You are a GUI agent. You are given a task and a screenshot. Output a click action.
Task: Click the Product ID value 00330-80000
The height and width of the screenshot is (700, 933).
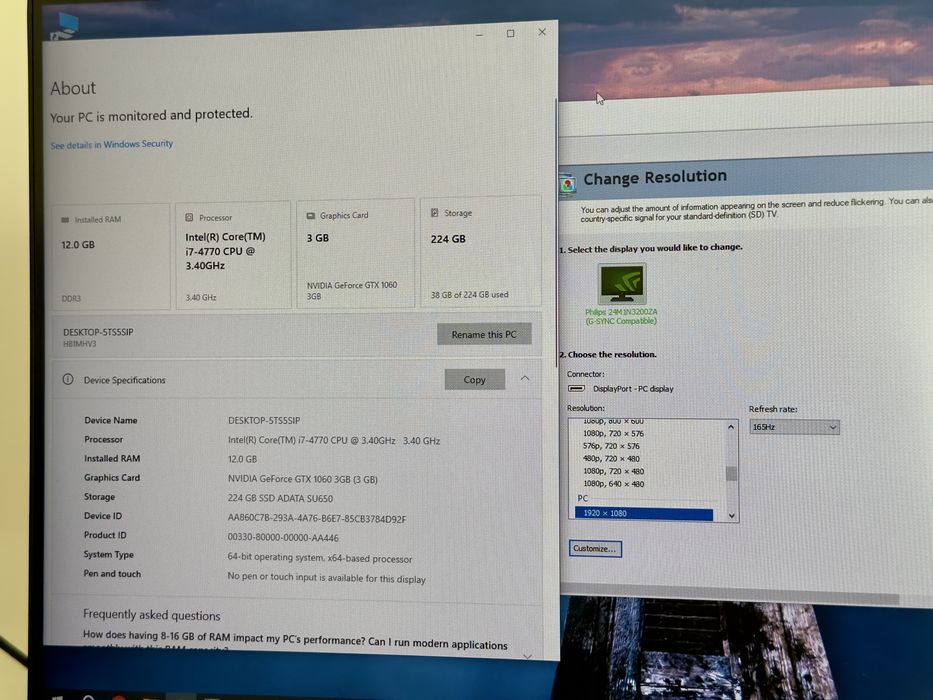pos(283,537)
